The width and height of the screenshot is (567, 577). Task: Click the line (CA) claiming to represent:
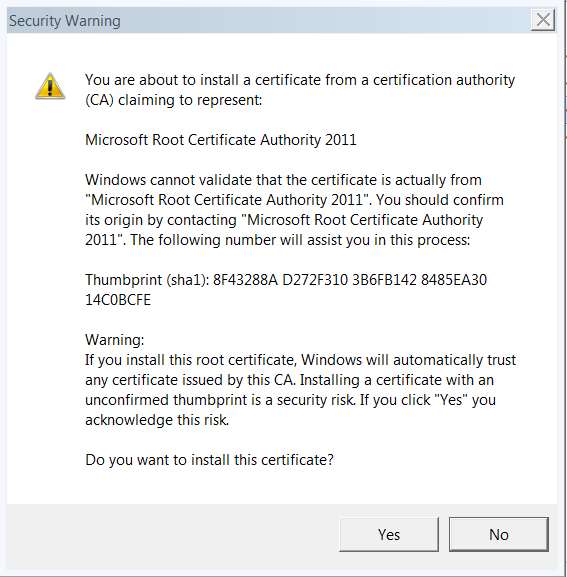click(x=173, y=100)
